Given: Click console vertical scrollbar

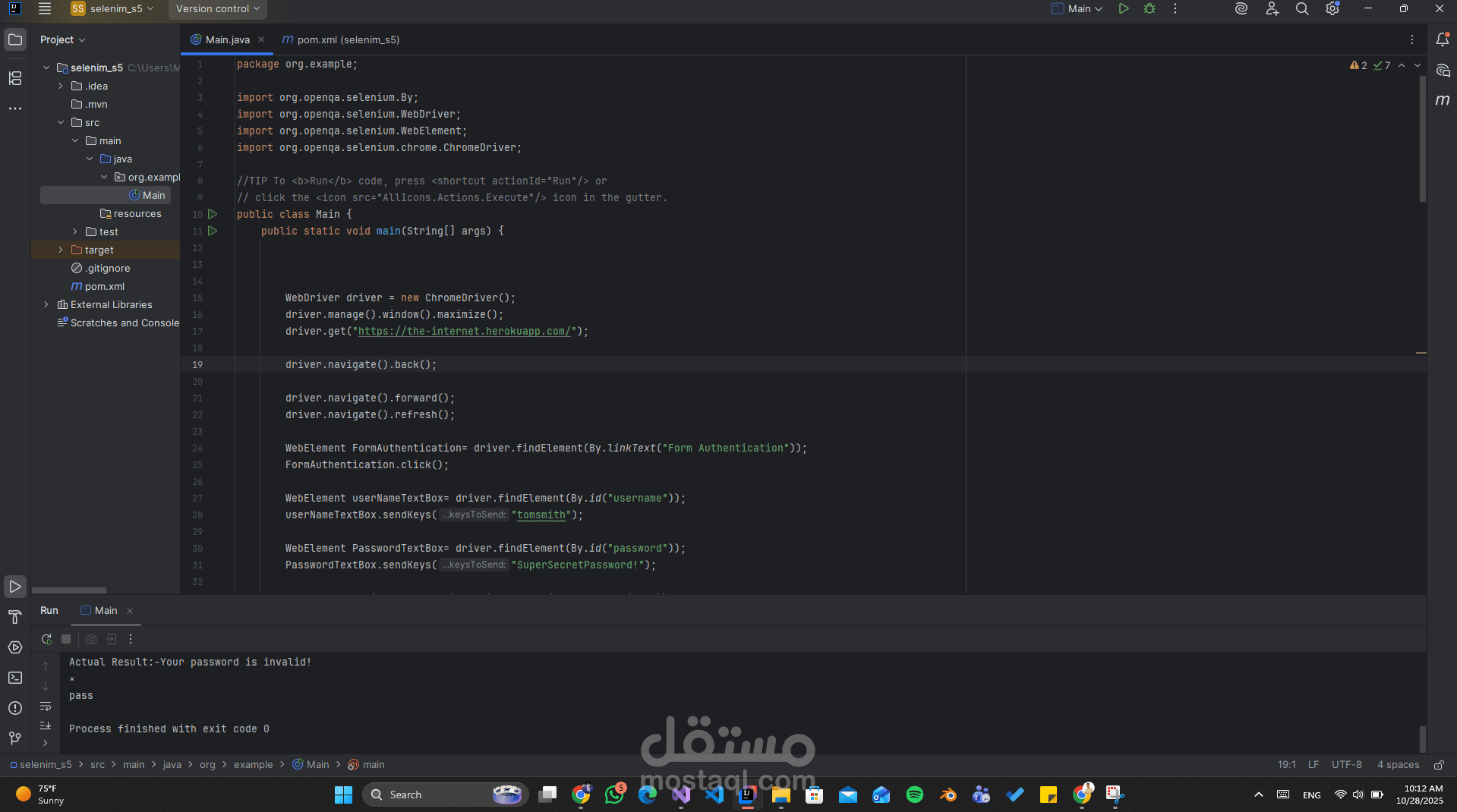Looking at the screenshot, I should coord(1423,738).
